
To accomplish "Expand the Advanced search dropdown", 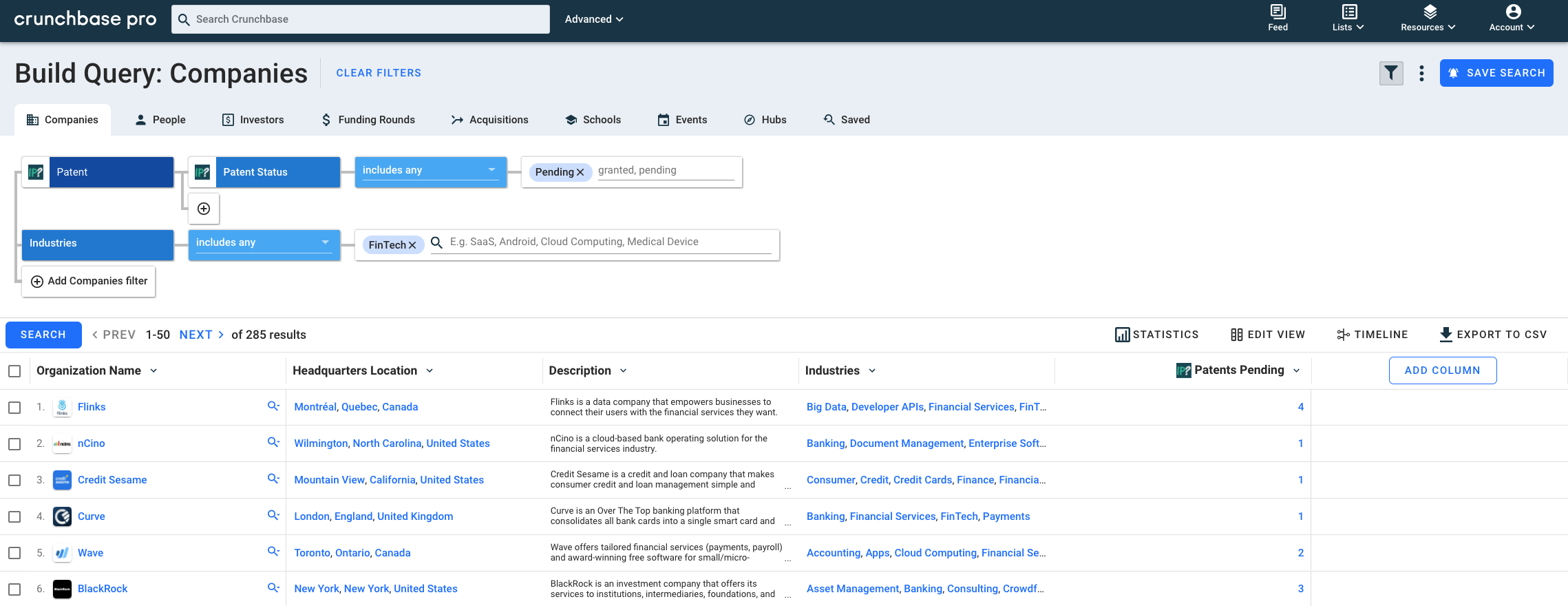I will pyautogui.click(x=594, y=19).
